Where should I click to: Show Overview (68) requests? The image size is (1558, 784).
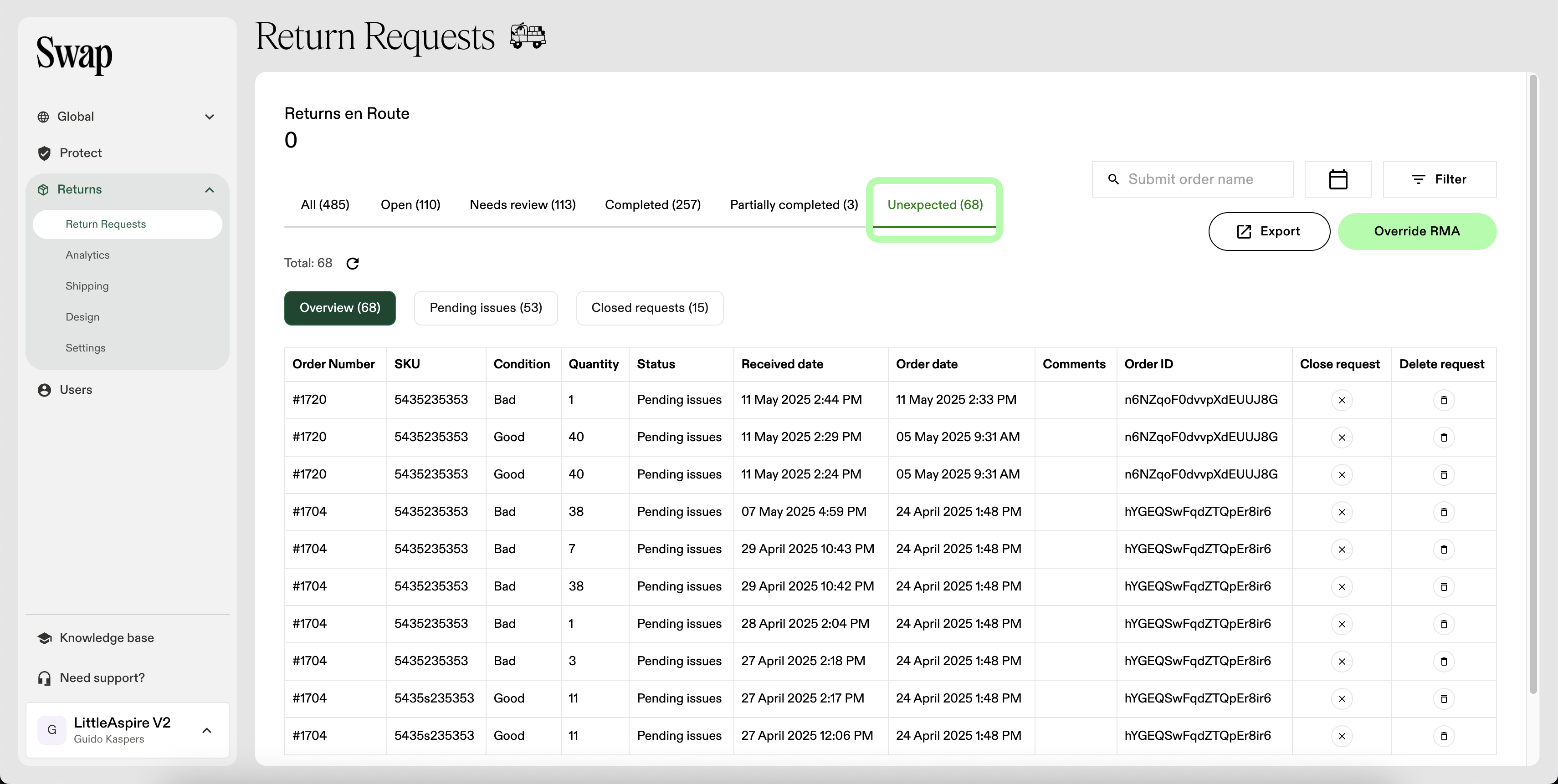(340, 308)
